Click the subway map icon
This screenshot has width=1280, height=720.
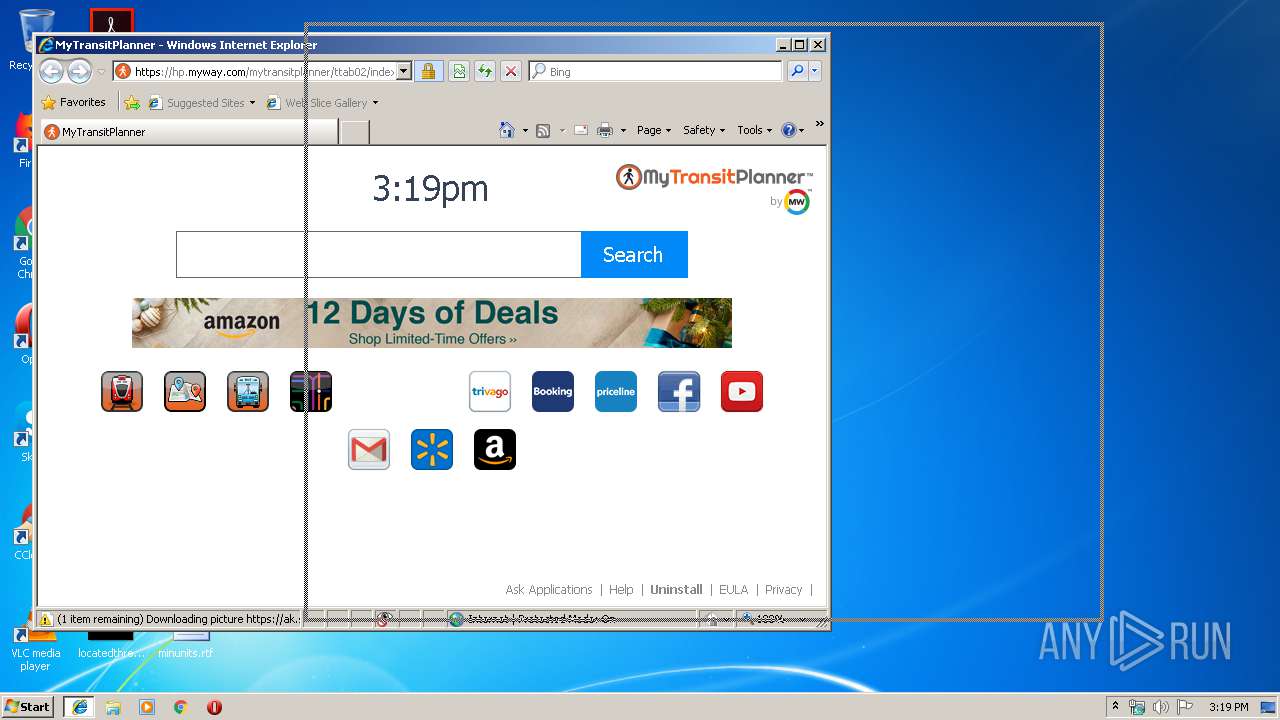pyautogui.click(x=311, y=391)
